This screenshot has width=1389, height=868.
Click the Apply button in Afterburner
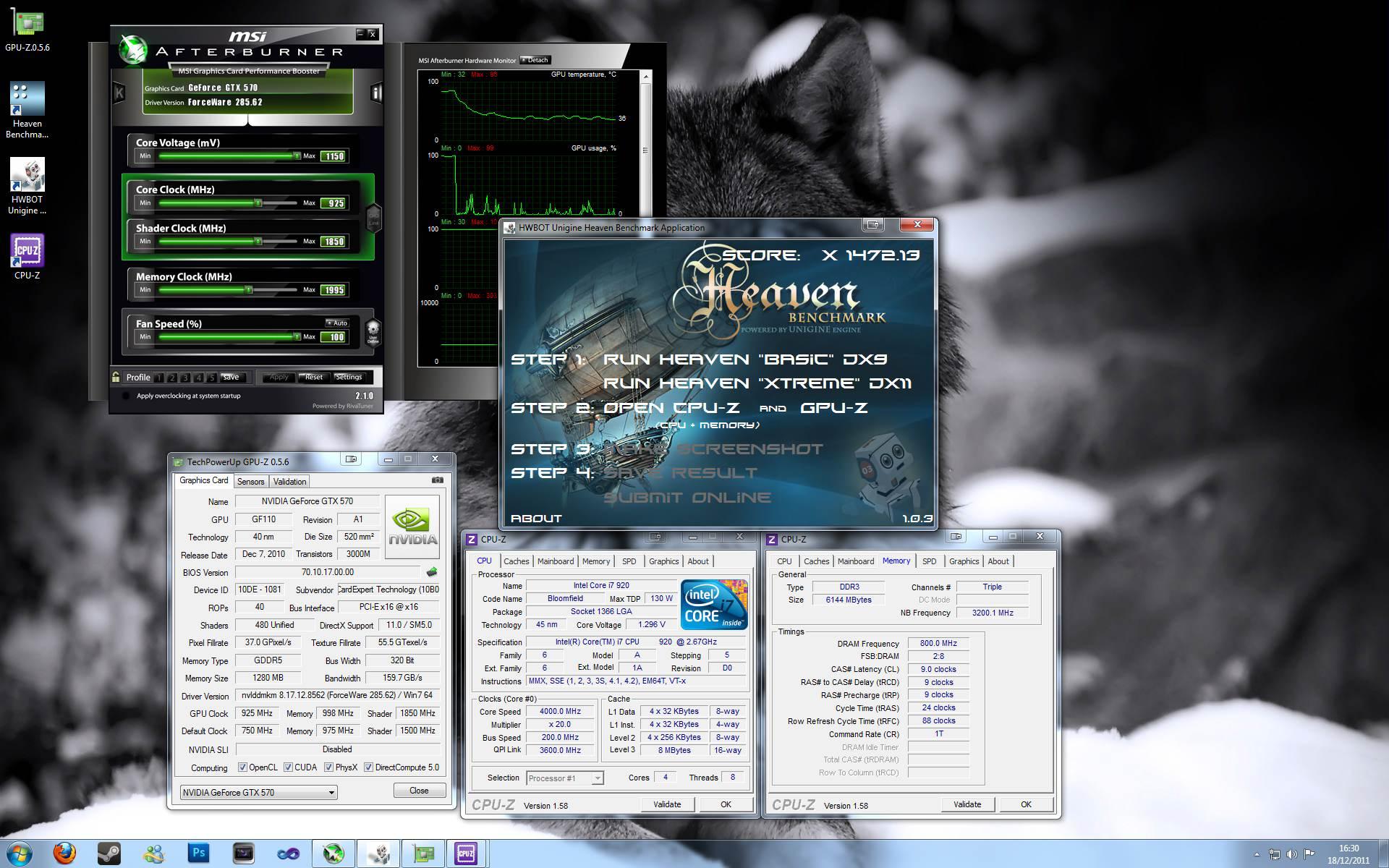pyautogui.click(x=279, y=377)
